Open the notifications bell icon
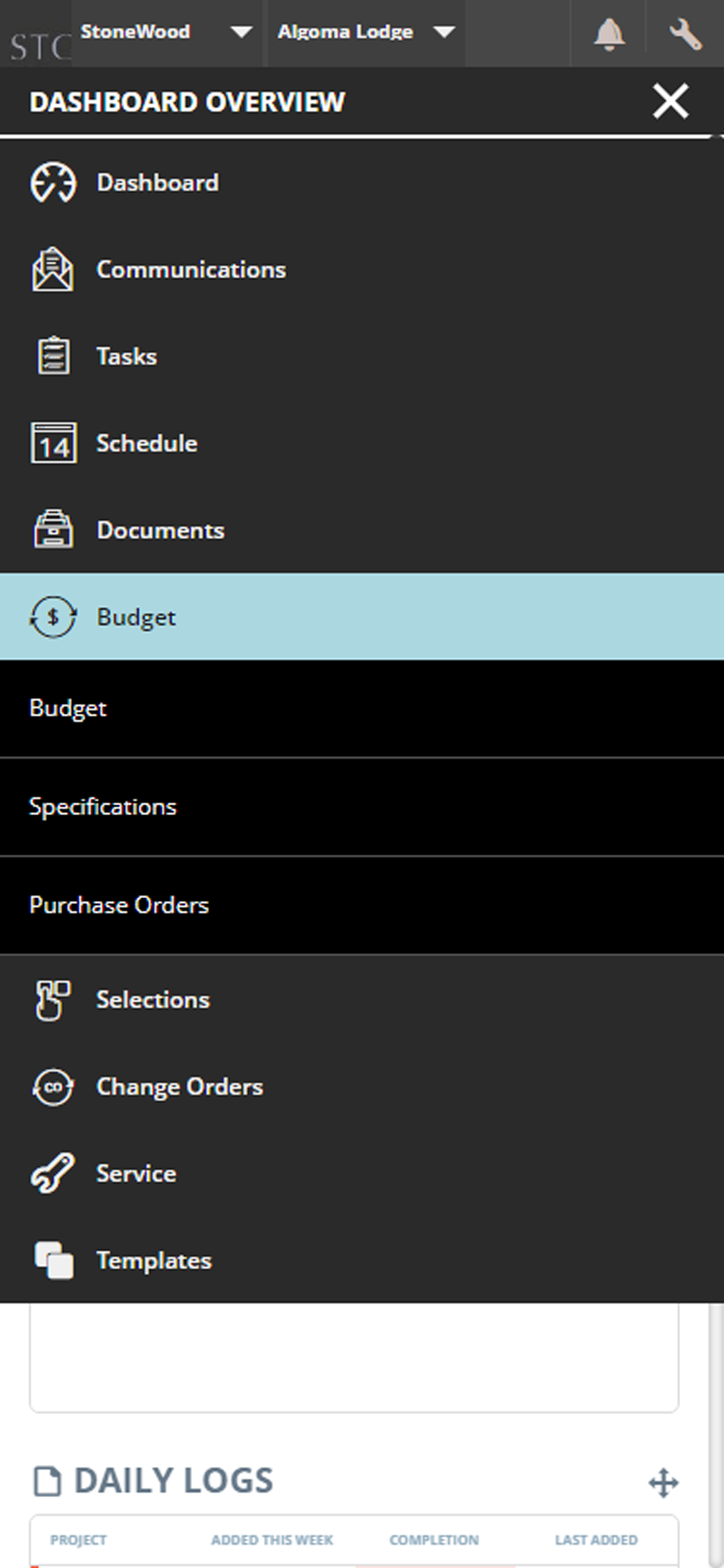The height and width of the screenshot is (1568, 724). pyautogui.click(x=609, y=34)
